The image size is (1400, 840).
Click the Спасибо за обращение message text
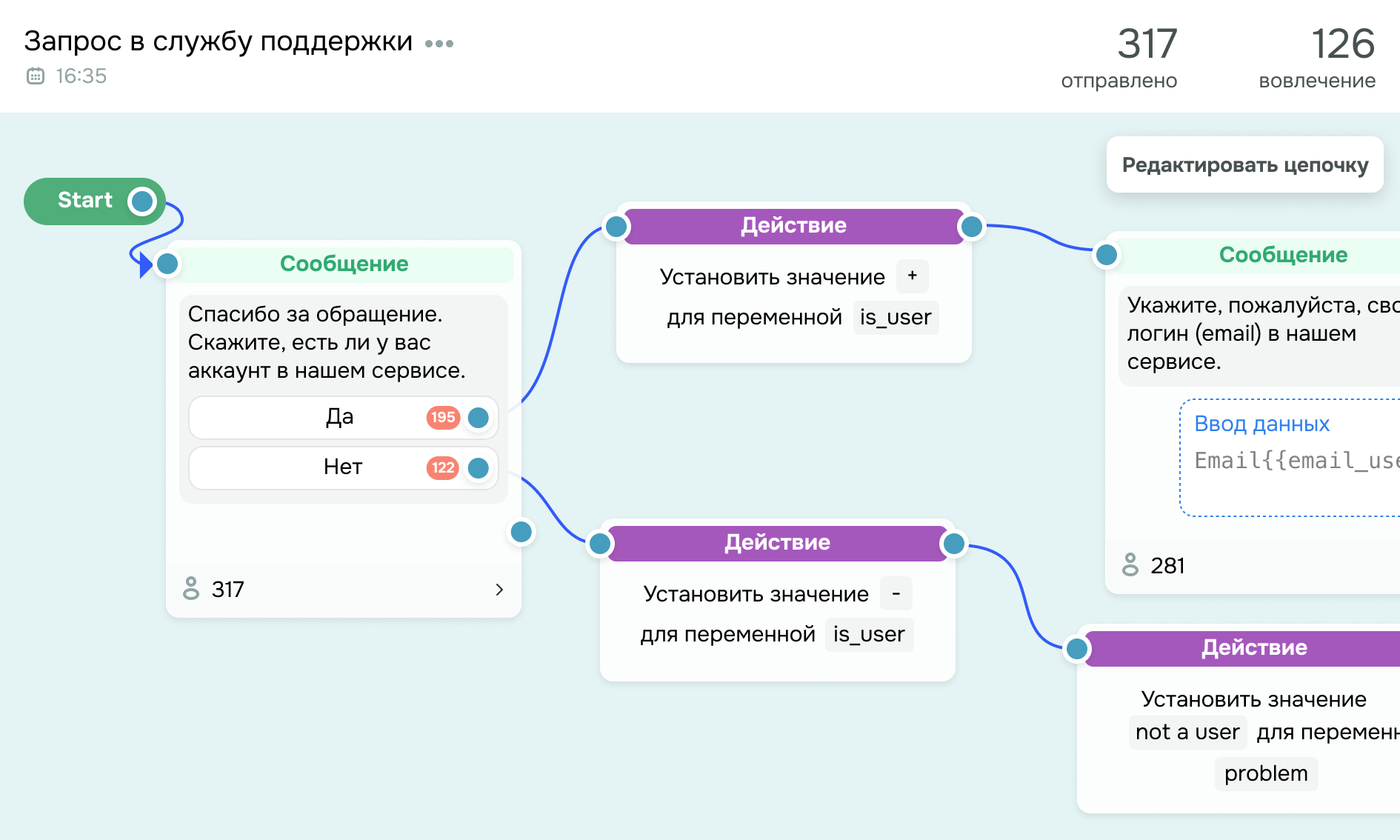click(x=327, y=342)
